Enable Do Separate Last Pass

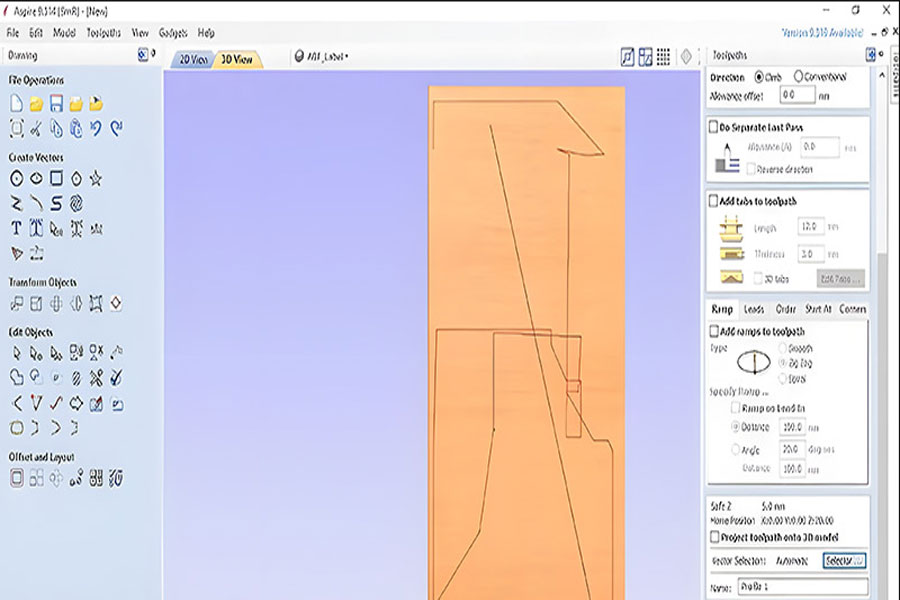(713, 126)
